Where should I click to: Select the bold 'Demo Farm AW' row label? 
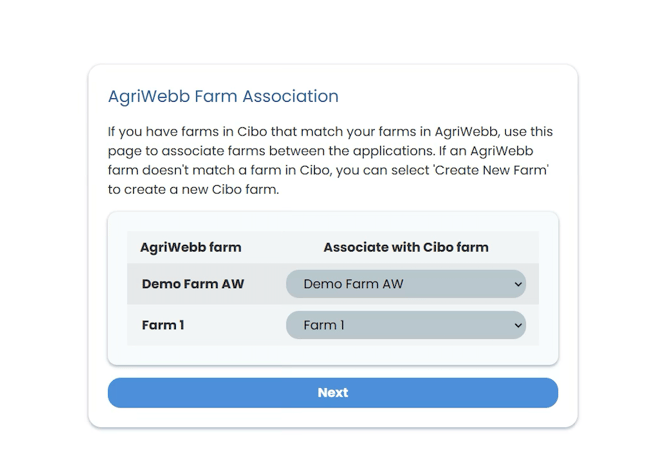click(193, 284)
